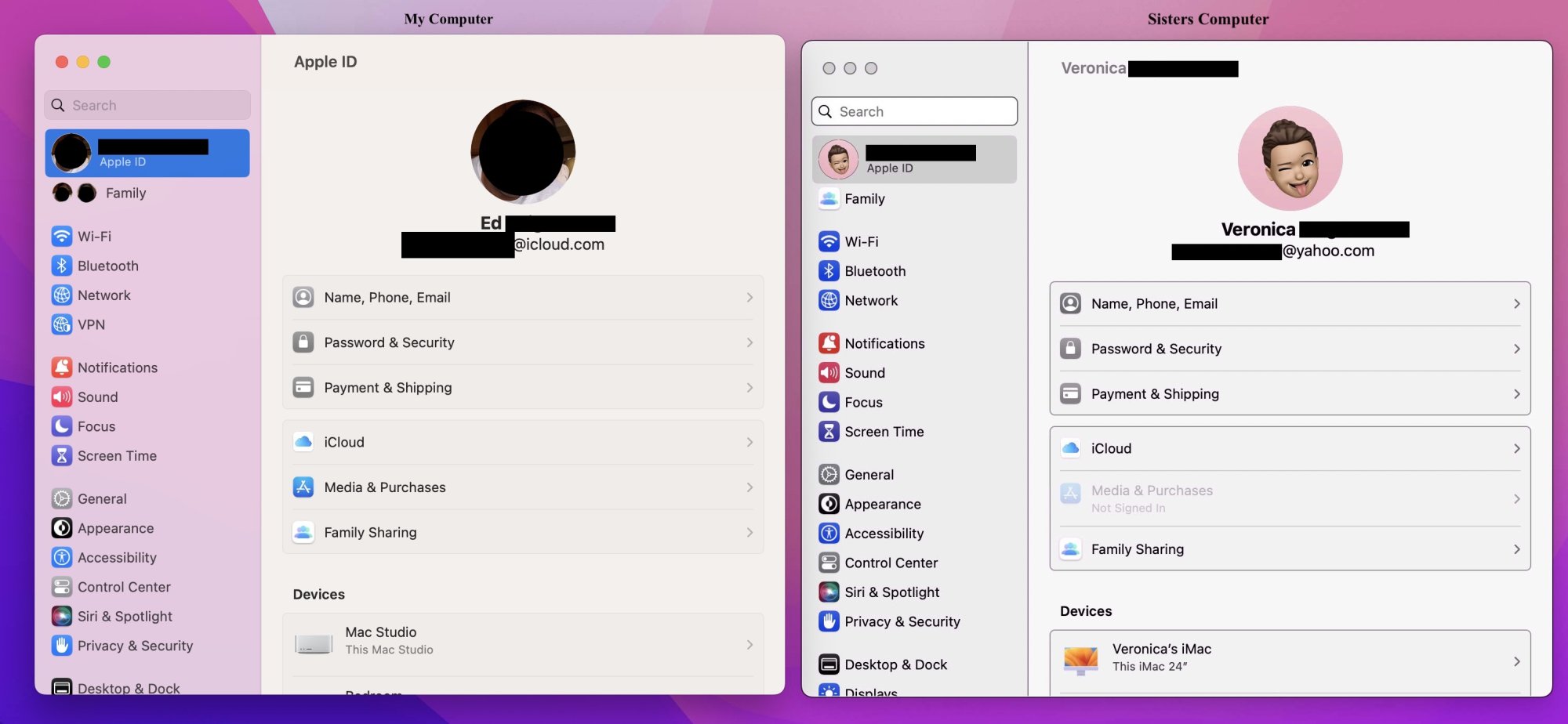Click the Wi-Fi icon in My Computer sidebar
The image size is (1568, 724).
point(62,237)
